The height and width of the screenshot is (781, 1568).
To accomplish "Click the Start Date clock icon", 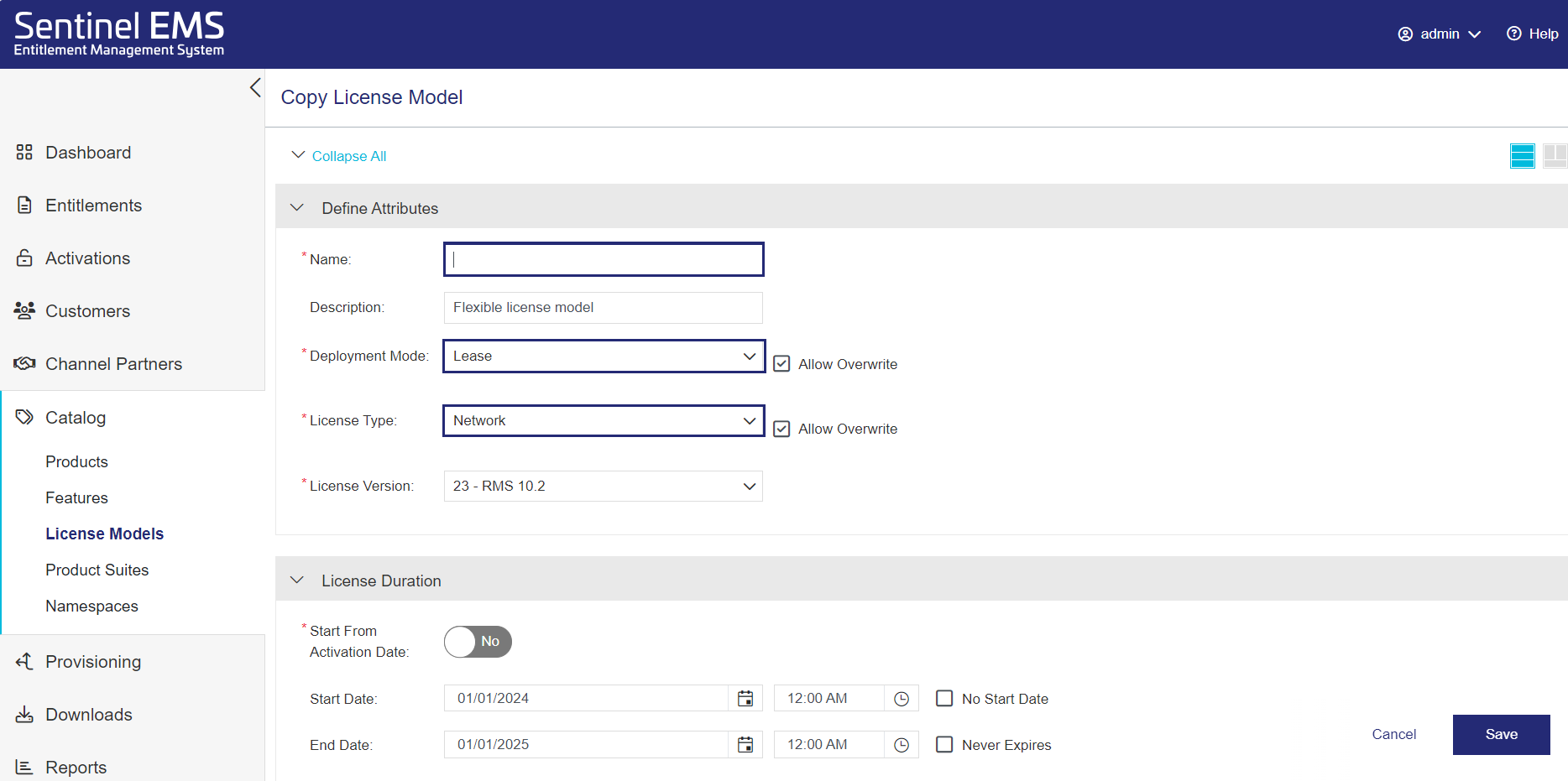I will pyautogui.click(x=902, y=699).
